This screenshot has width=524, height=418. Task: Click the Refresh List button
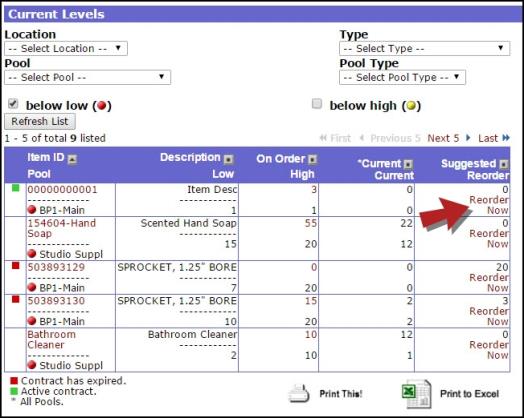(40, 121)
